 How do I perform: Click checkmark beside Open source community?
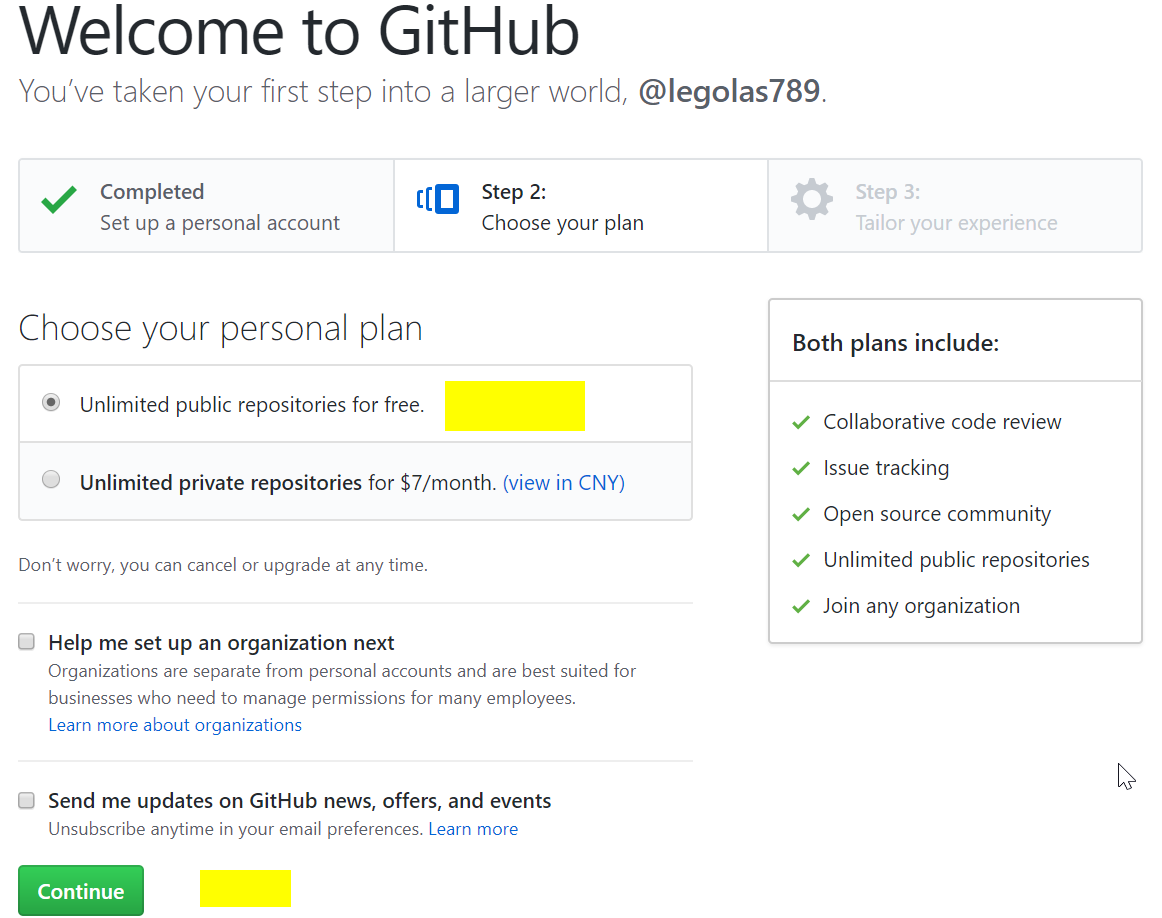tap(801, 514)
